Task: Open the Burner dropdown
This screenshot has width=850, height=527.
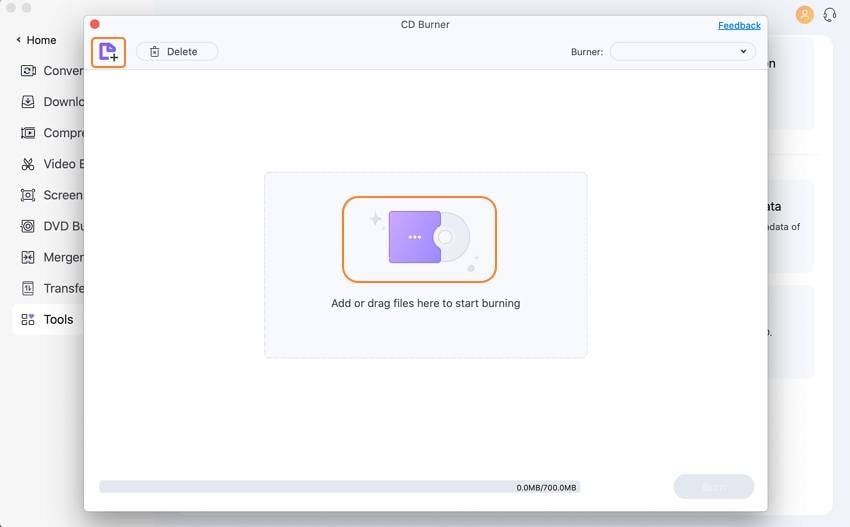Action: pyautogui.click(x=682, y=52)
